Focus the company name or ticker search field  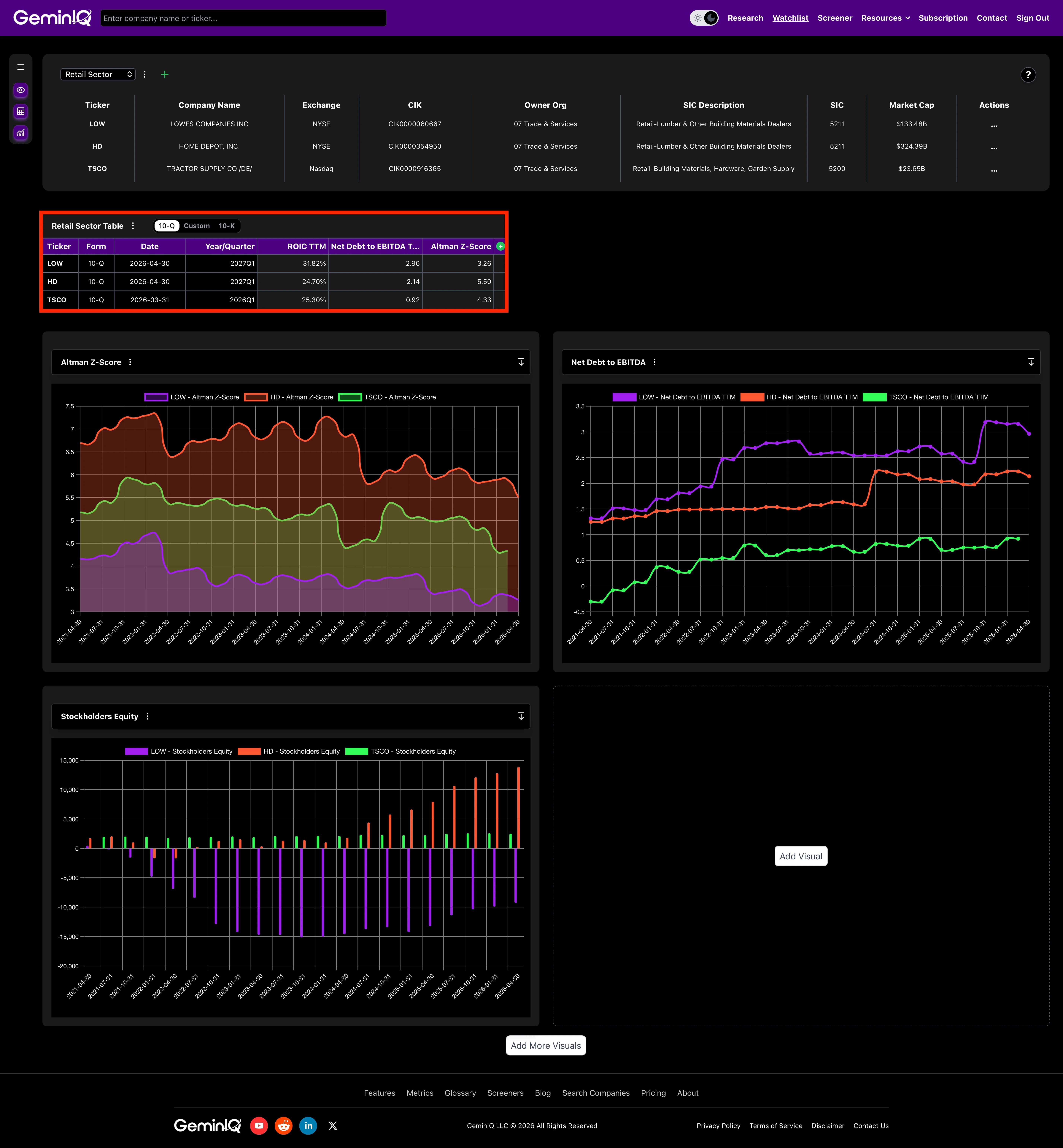243,18
